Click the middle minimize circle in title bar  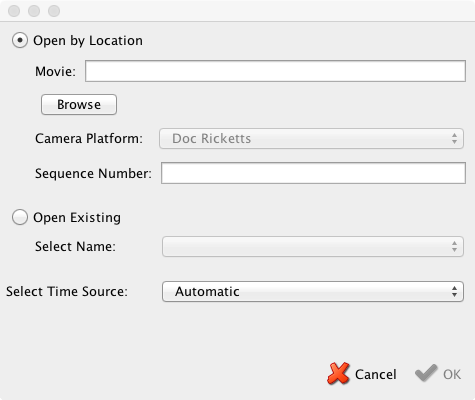34,11
